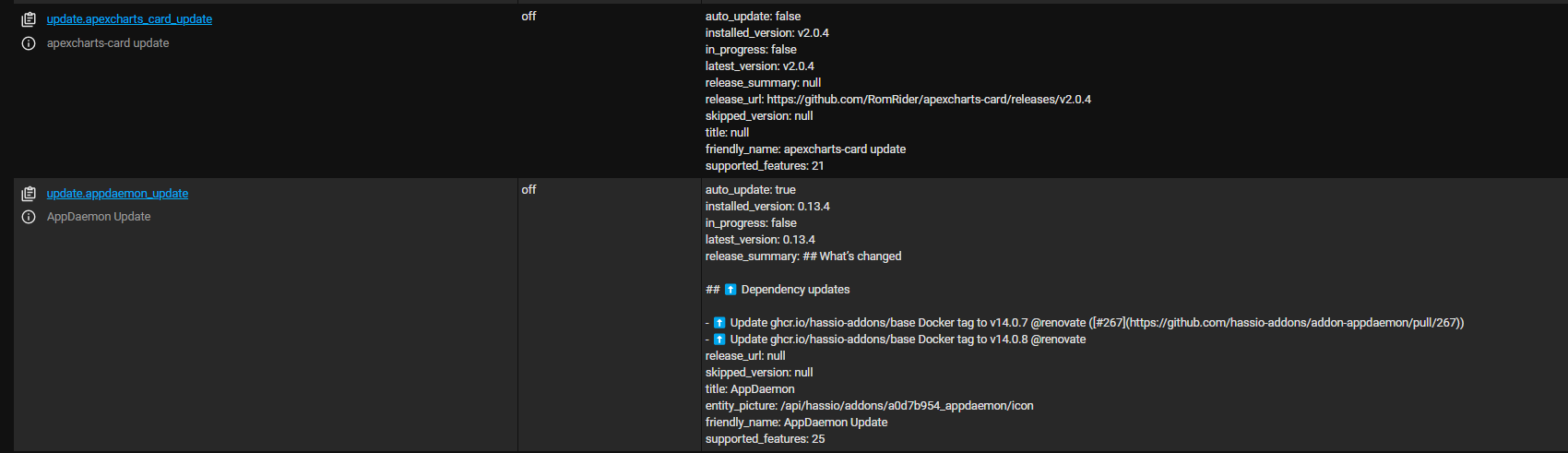Select the title: null attribute
This screenshot has width=1568, height=453.
coord(727,133)
